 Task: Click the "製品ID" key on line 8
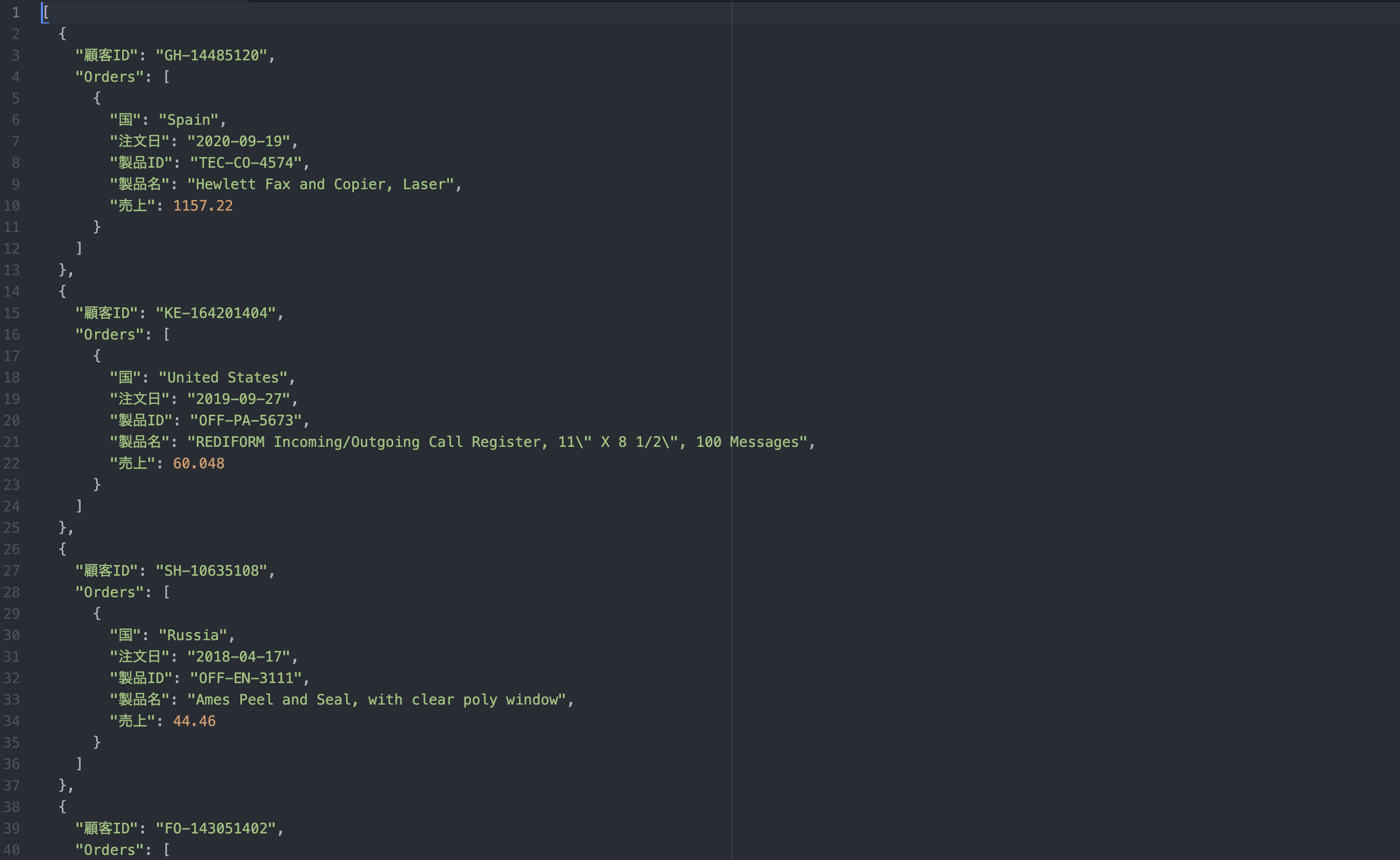[141, 163]
